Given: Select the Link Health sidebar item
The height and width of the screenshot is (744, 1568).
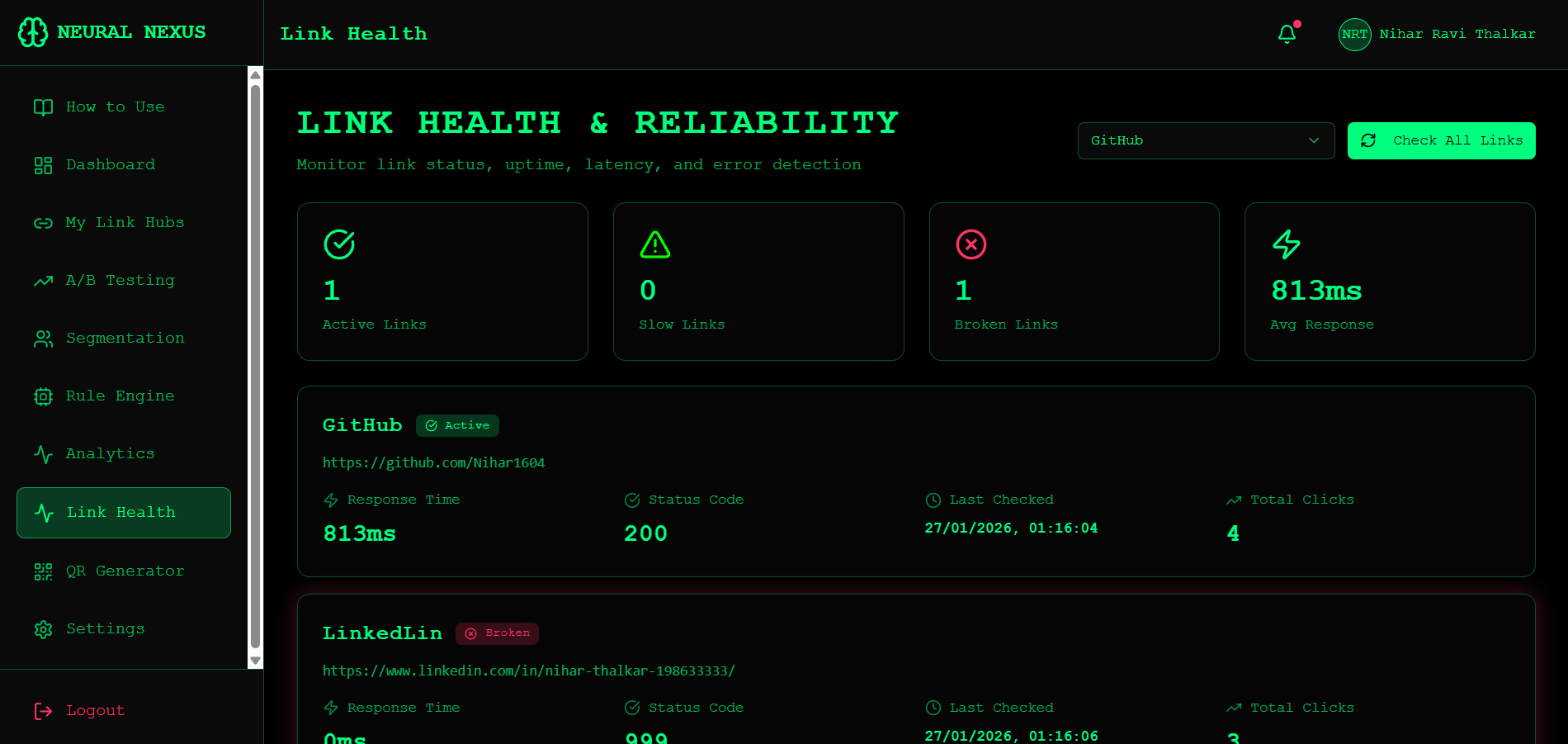Looking at the screenshot, I should coord(124,513).
